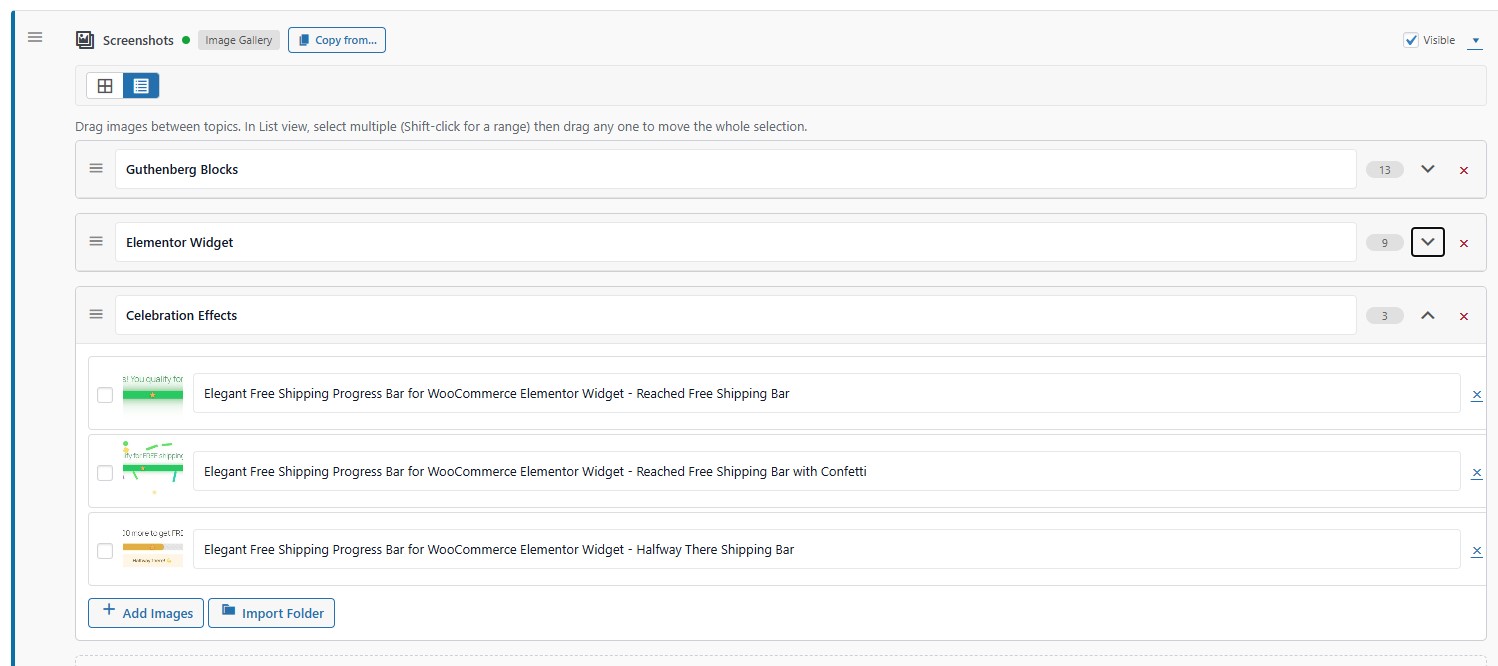Collapse the Celebration Effects topic
This screenshot has width=1498, height=666.
pos(1428,314)
